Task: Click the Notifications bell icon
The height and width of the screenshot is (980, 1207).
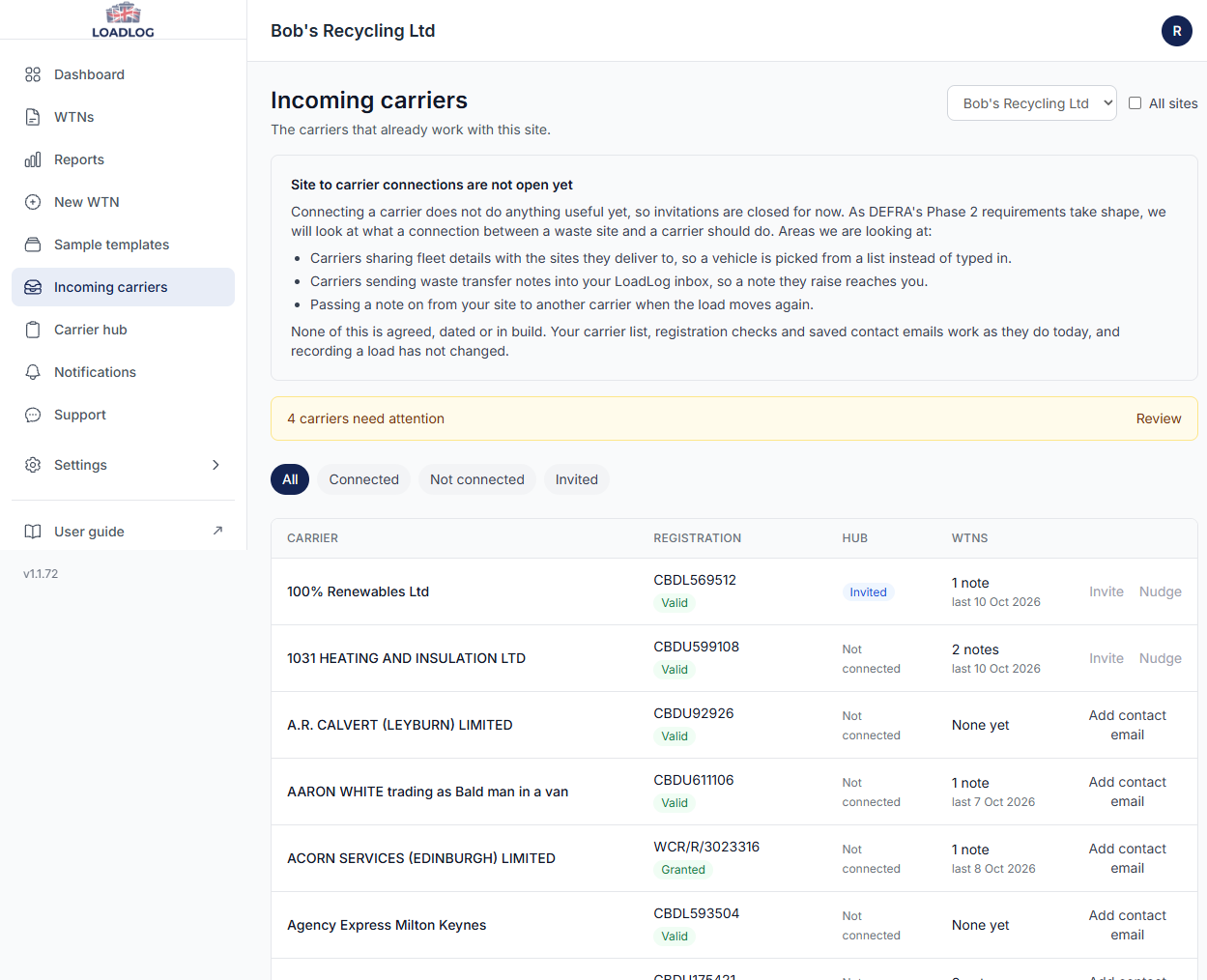Action: (33, 372)
